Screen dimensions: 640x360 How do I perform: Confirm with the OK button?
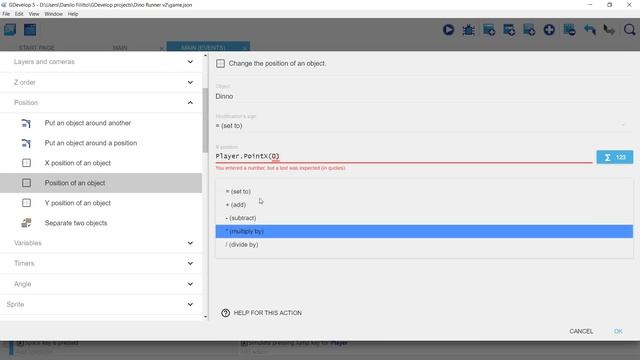tap(618, 331)
